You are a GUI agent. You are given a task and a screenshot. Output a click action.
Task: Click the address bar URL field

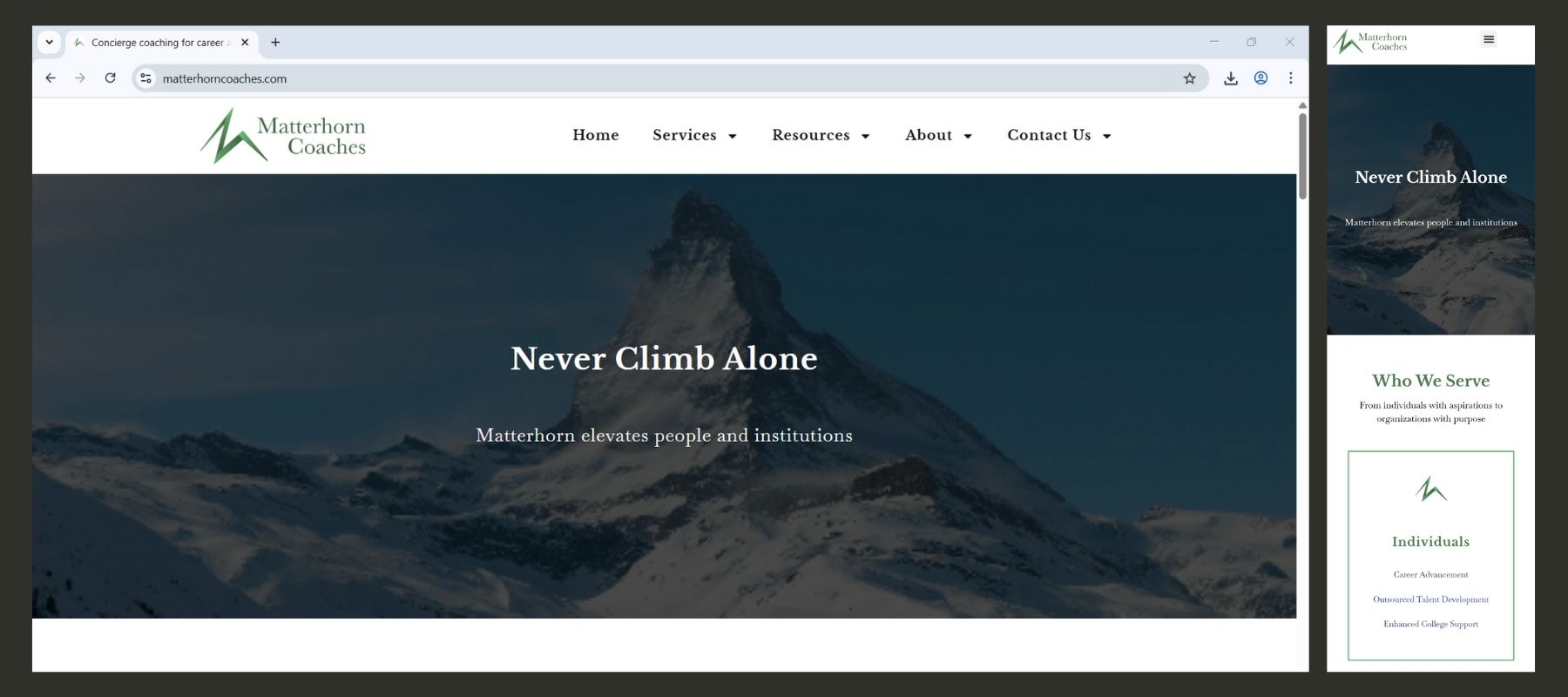(x=662, y=78)
